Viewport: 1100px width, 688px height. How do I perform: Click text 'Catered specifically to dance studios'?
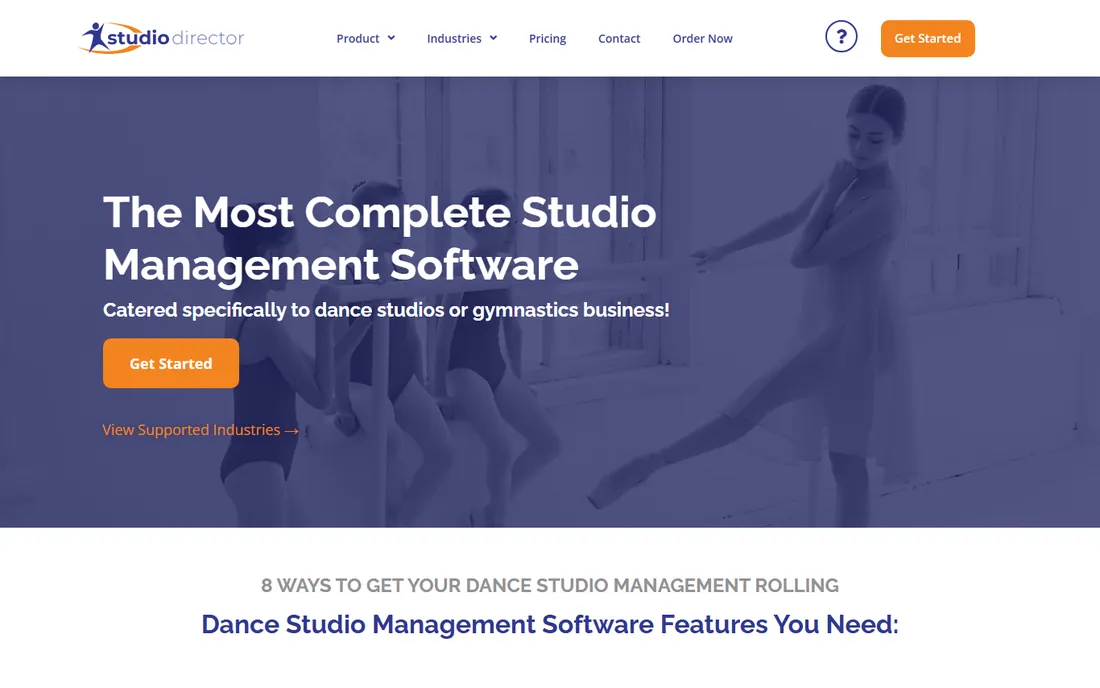pos(274,310)
